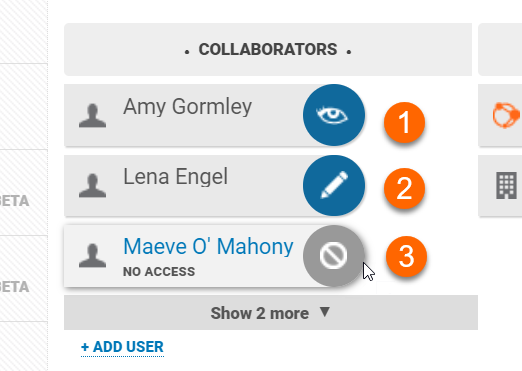
Task: Click the Show 2 more arrow
Action: [325, 312]
